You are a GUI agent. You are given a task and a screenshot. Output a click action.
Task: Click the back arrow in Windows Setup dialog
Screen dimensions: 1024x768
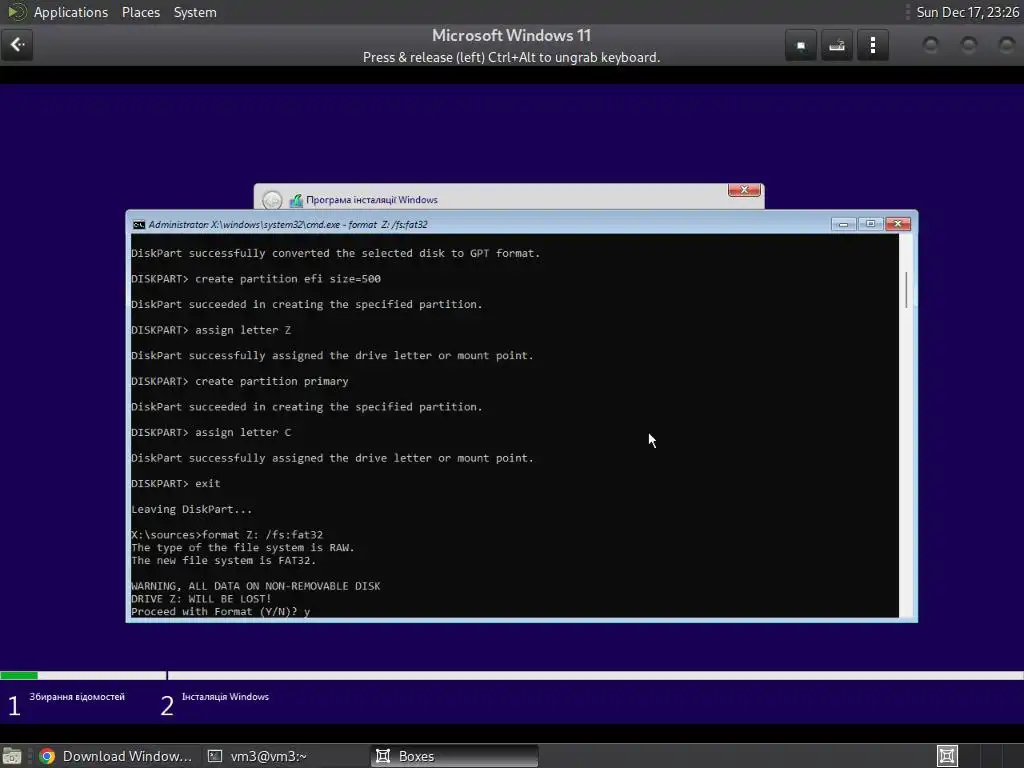point(272,200)
